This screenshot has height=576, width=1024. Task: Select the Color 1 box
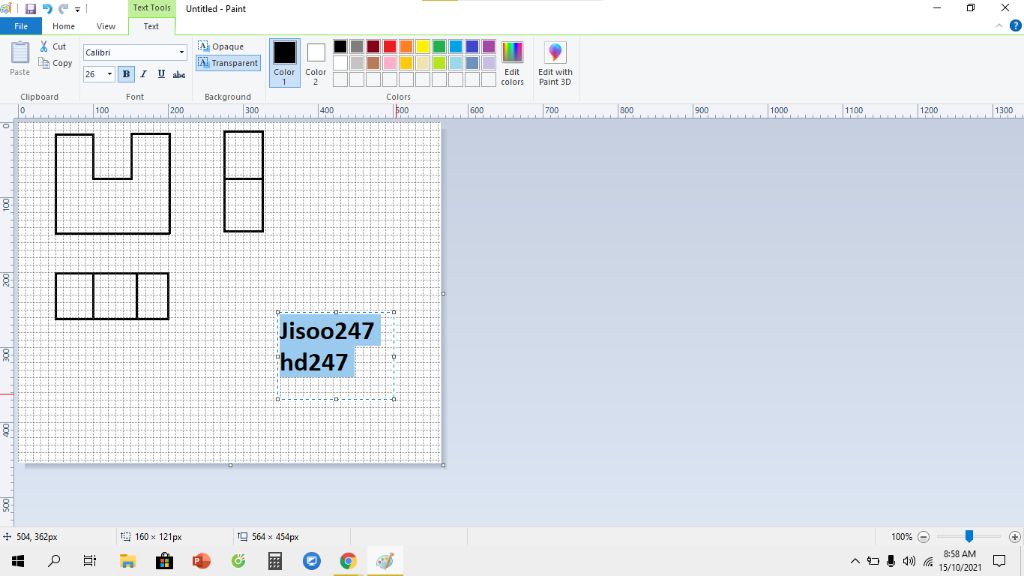point(284,62)
